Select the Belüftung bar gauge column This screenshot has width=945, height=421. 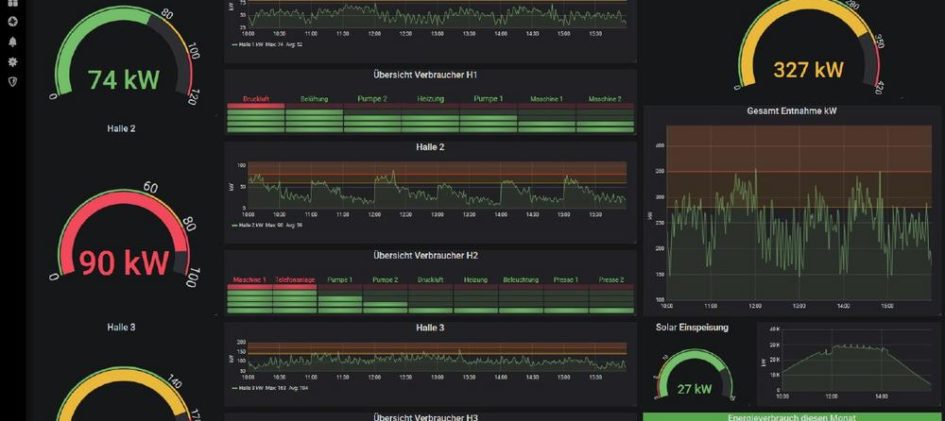click(x=314, y=114)
